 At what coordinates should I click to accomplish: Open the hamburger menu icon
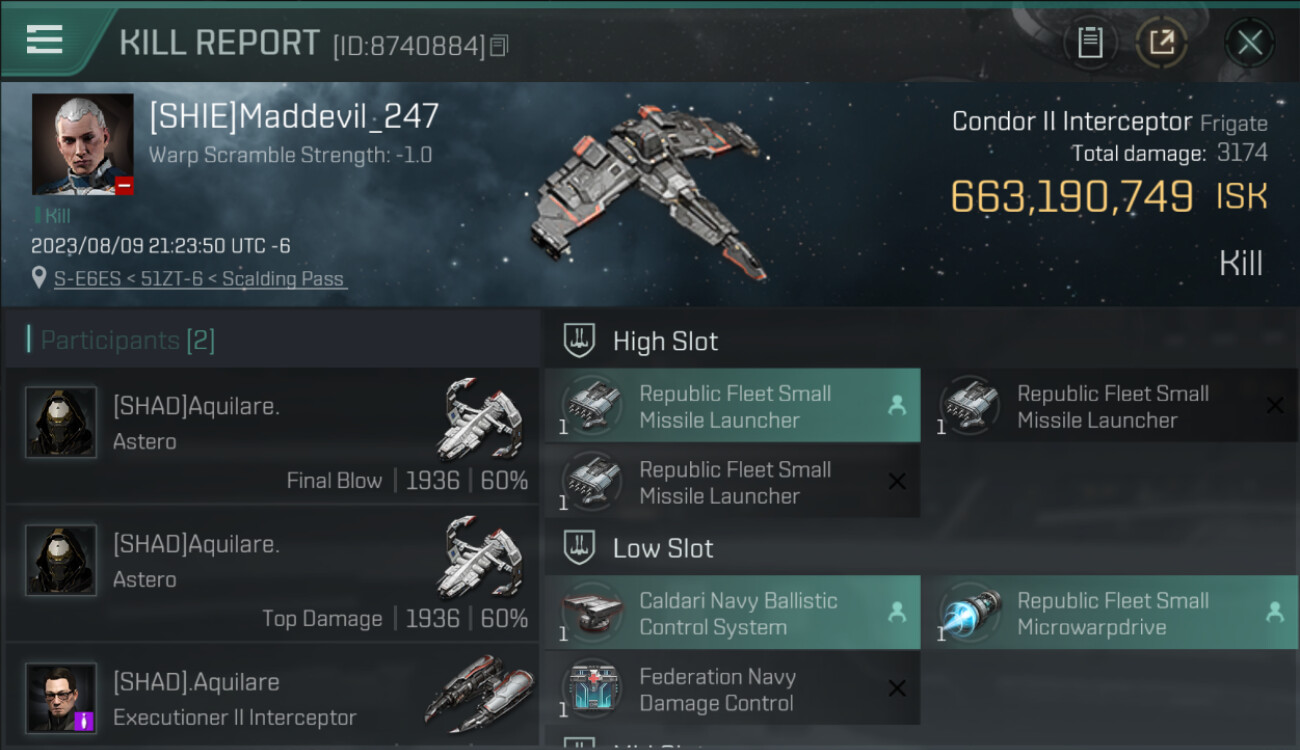click(x=45, y=41)
